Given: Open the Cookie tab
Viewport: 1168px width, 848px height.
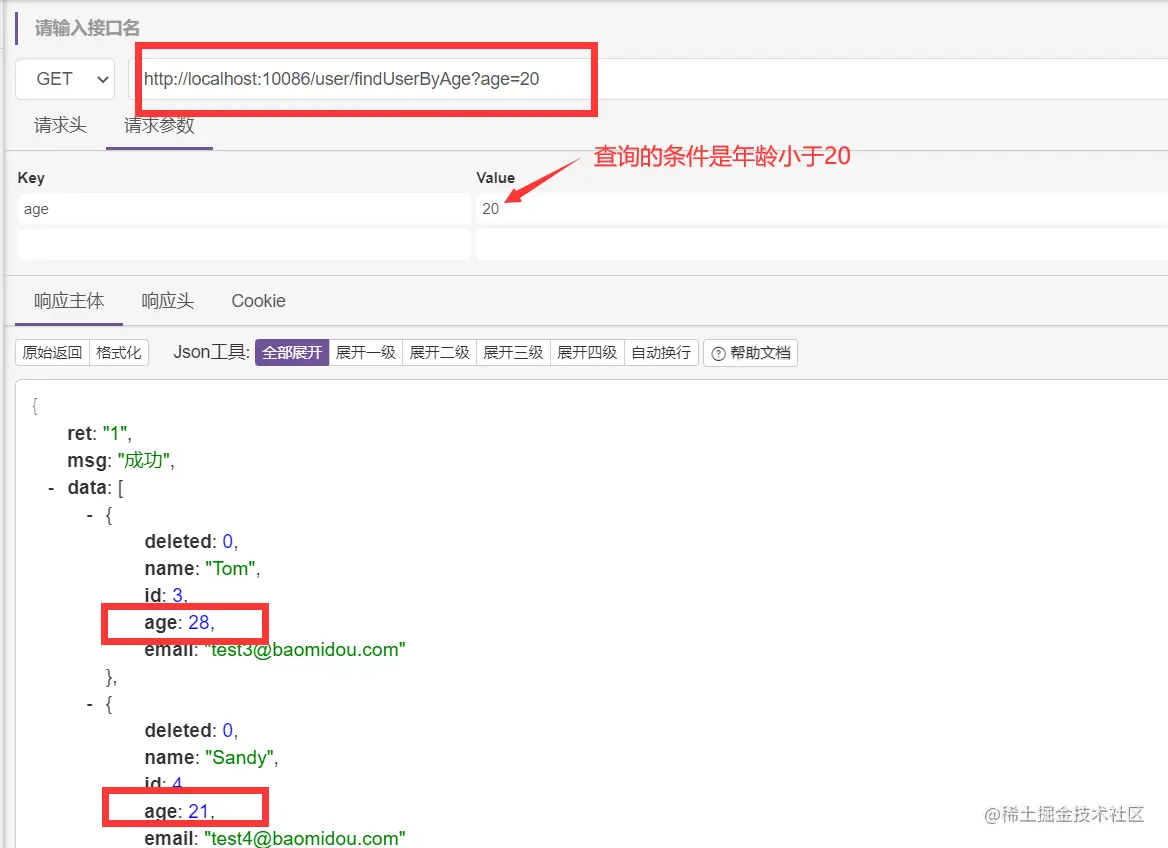Looking at the screenshot, I should (x=258, y=301).
